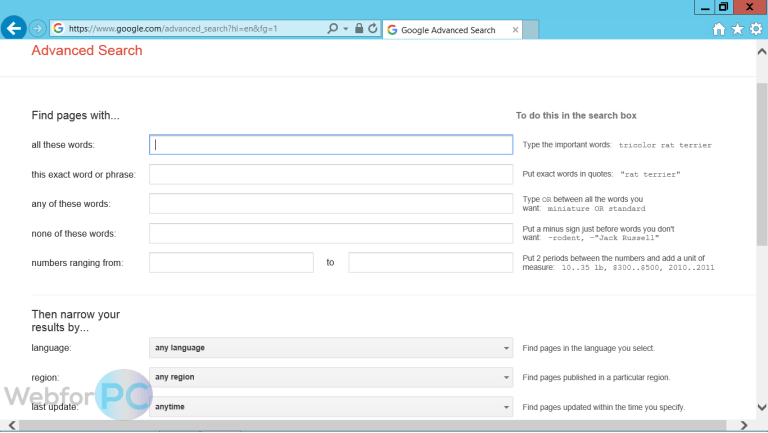Click the security padlock icon
This screenshot has width=768, height=433.
[x=359, y=28]
